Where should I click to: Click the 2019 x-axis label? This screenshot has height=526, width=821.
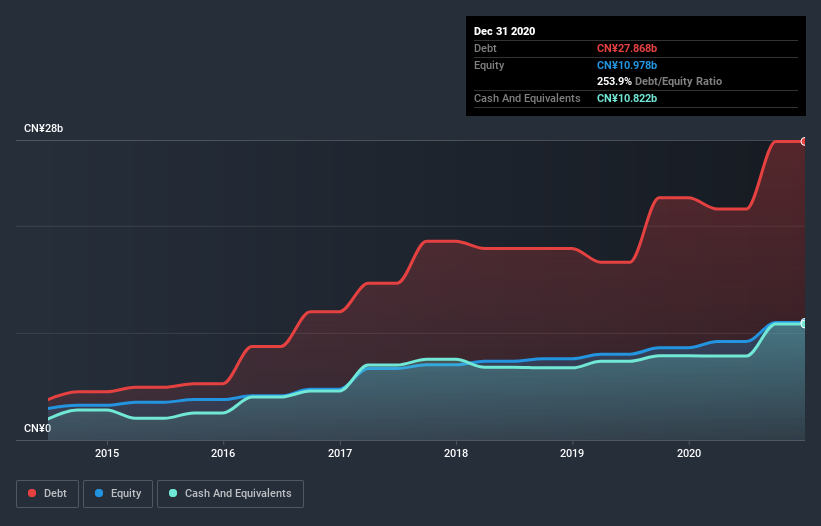coord(572,453)
